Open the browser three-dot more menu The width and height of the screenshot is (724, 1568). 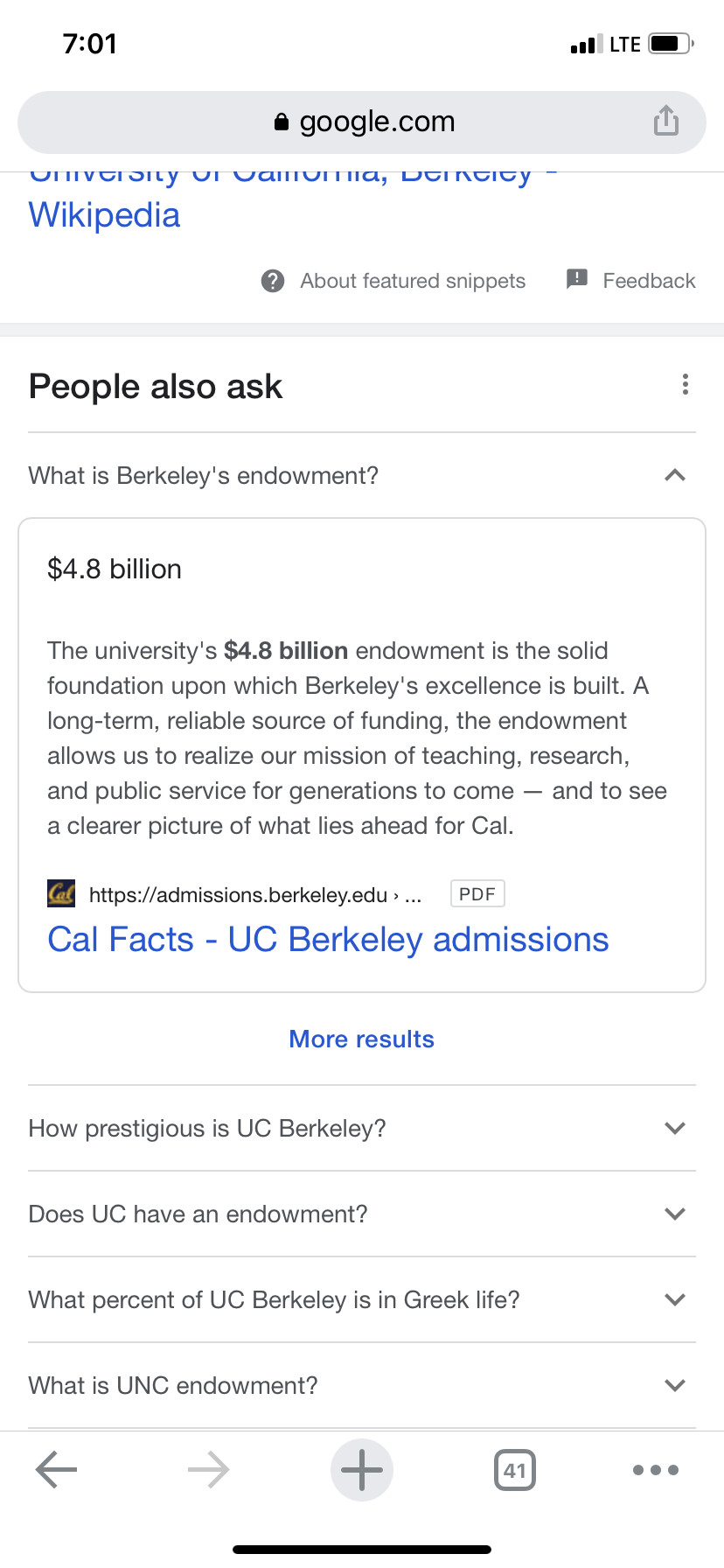click(x=656, y=1470)
